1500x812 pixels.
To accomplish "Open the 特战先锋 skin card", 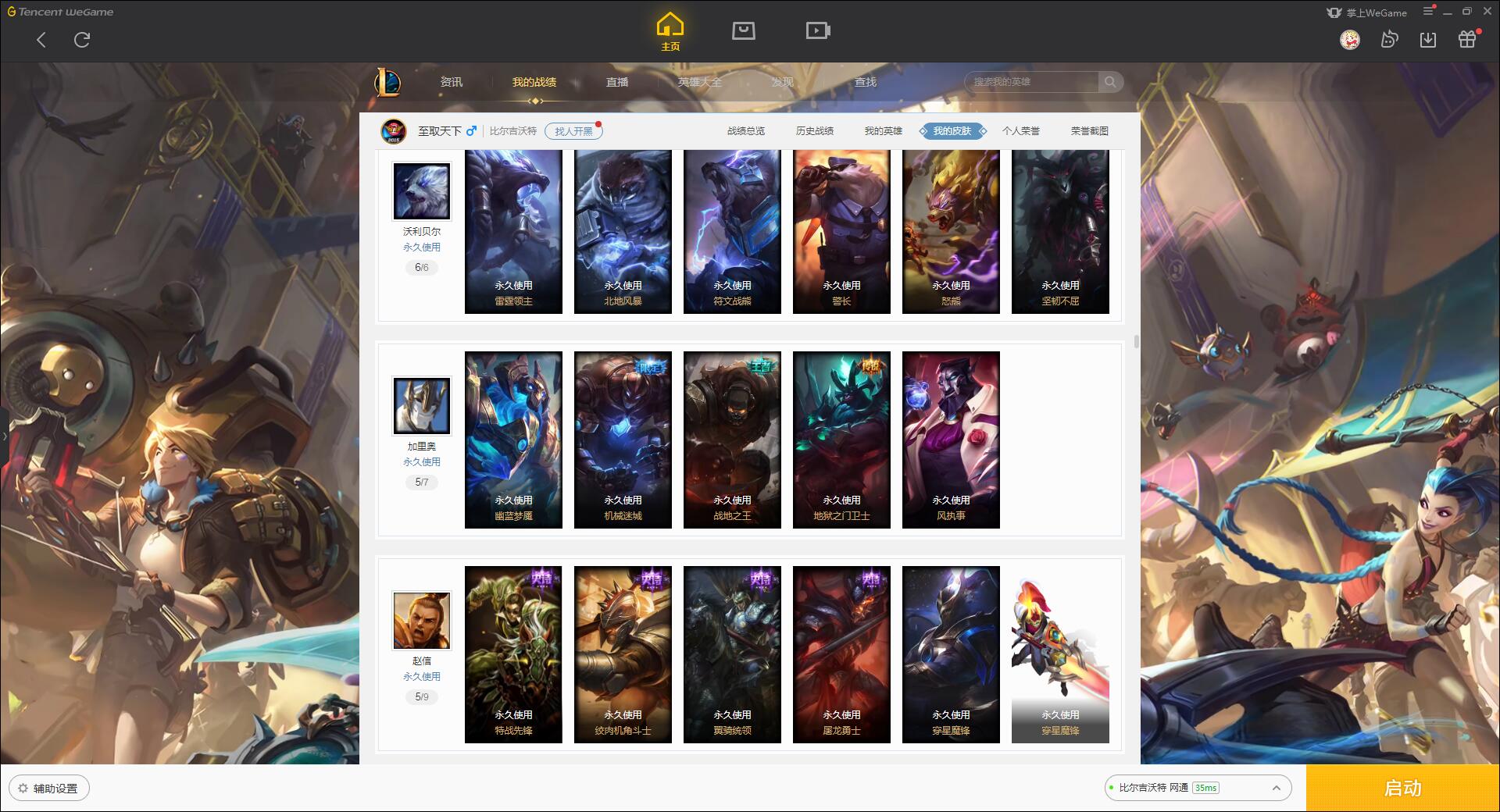I will 513,654.
